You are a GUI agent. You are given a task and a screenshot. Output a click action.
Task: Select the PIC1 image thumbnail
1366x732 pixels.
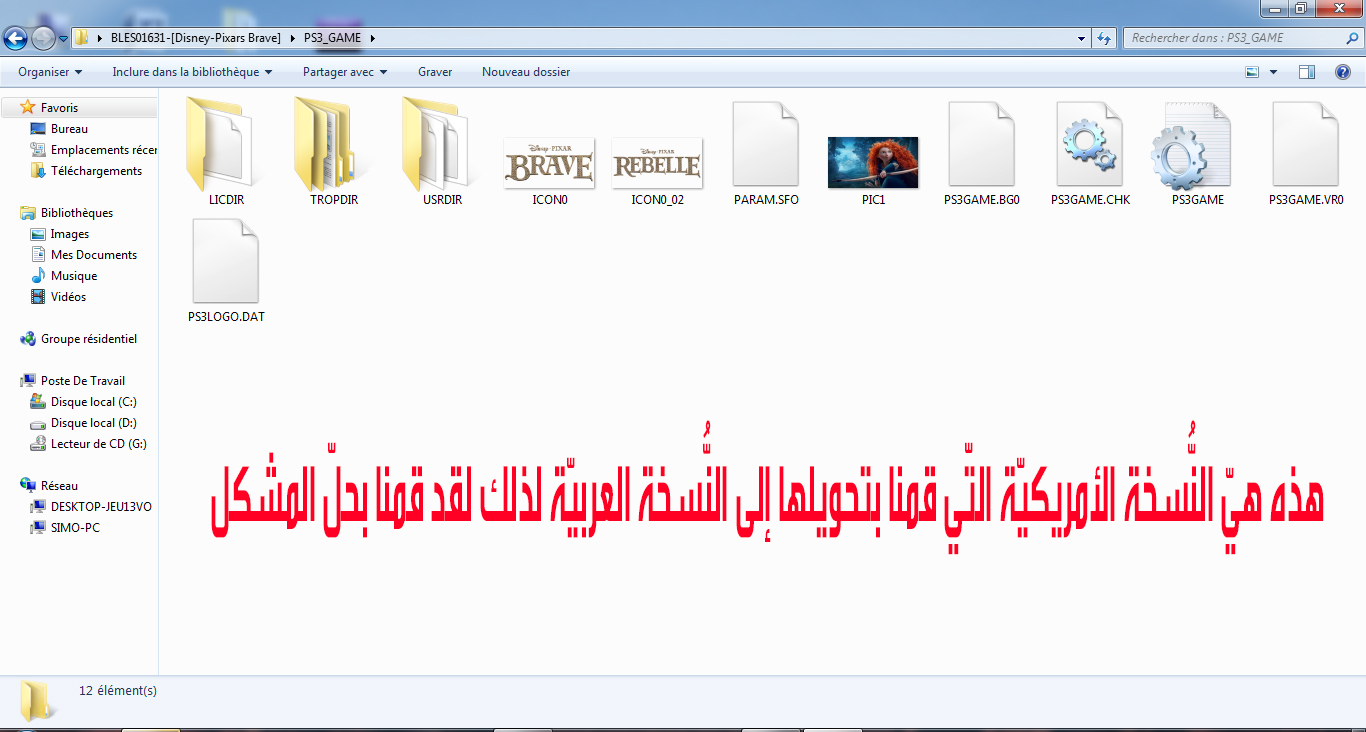pyautogui.click(x=873, y=162)
